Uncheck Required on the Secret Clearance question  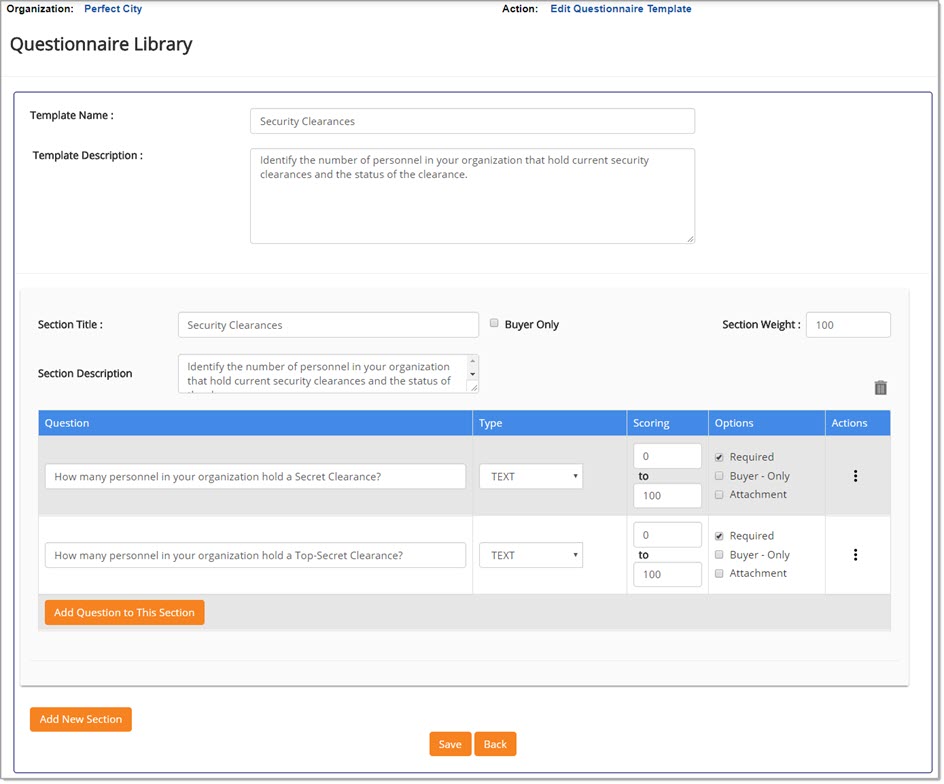tap(719, 456)
